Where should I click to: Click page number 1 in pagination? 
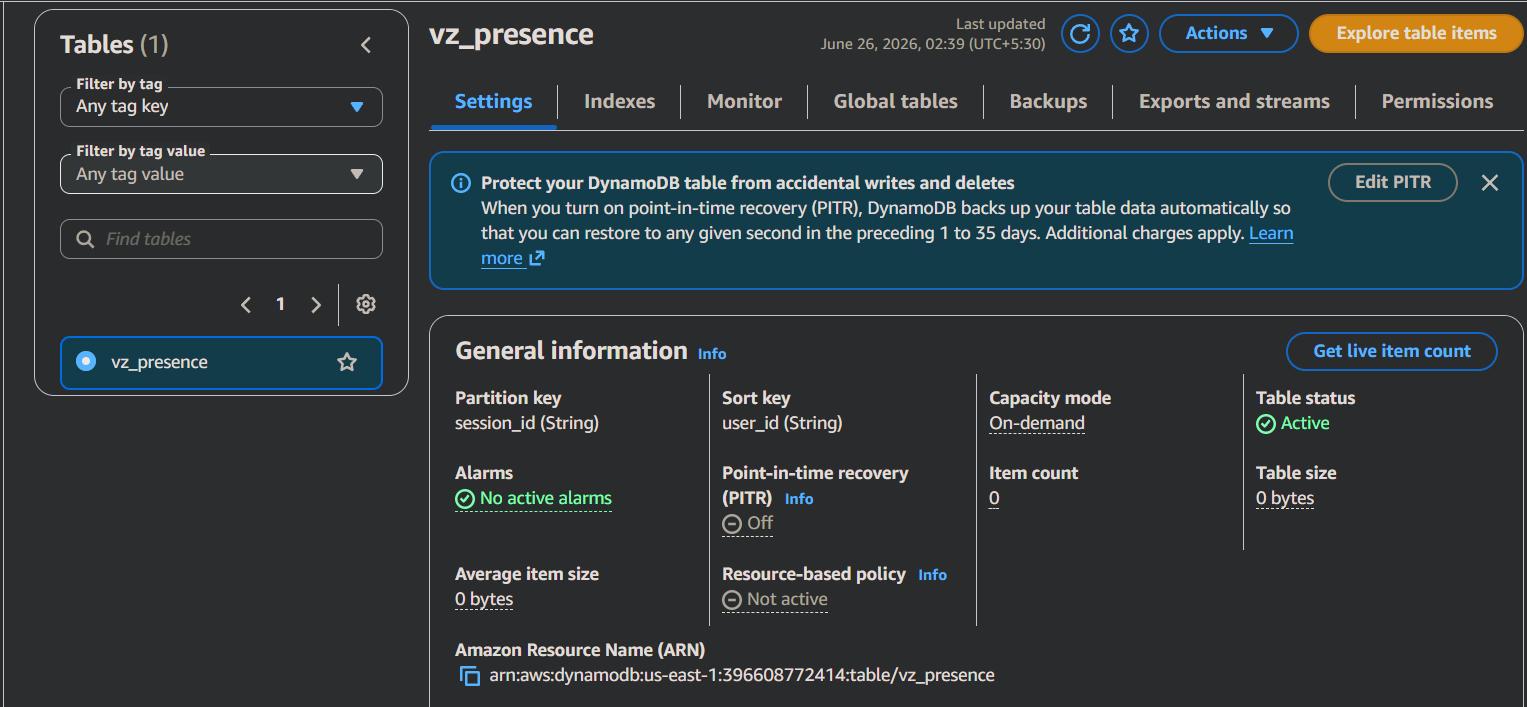pos(281,304)
